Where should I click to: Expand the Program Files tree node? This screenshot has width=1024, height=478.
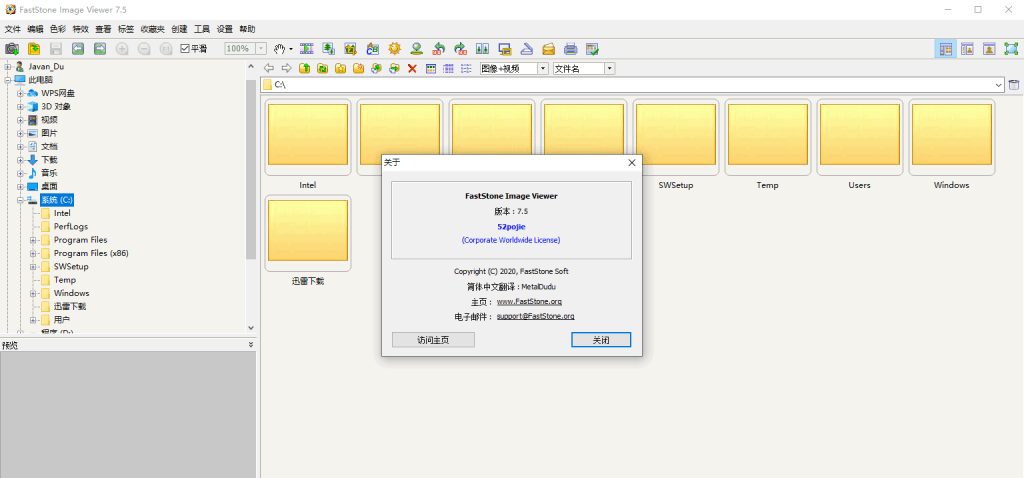(33, 240)
